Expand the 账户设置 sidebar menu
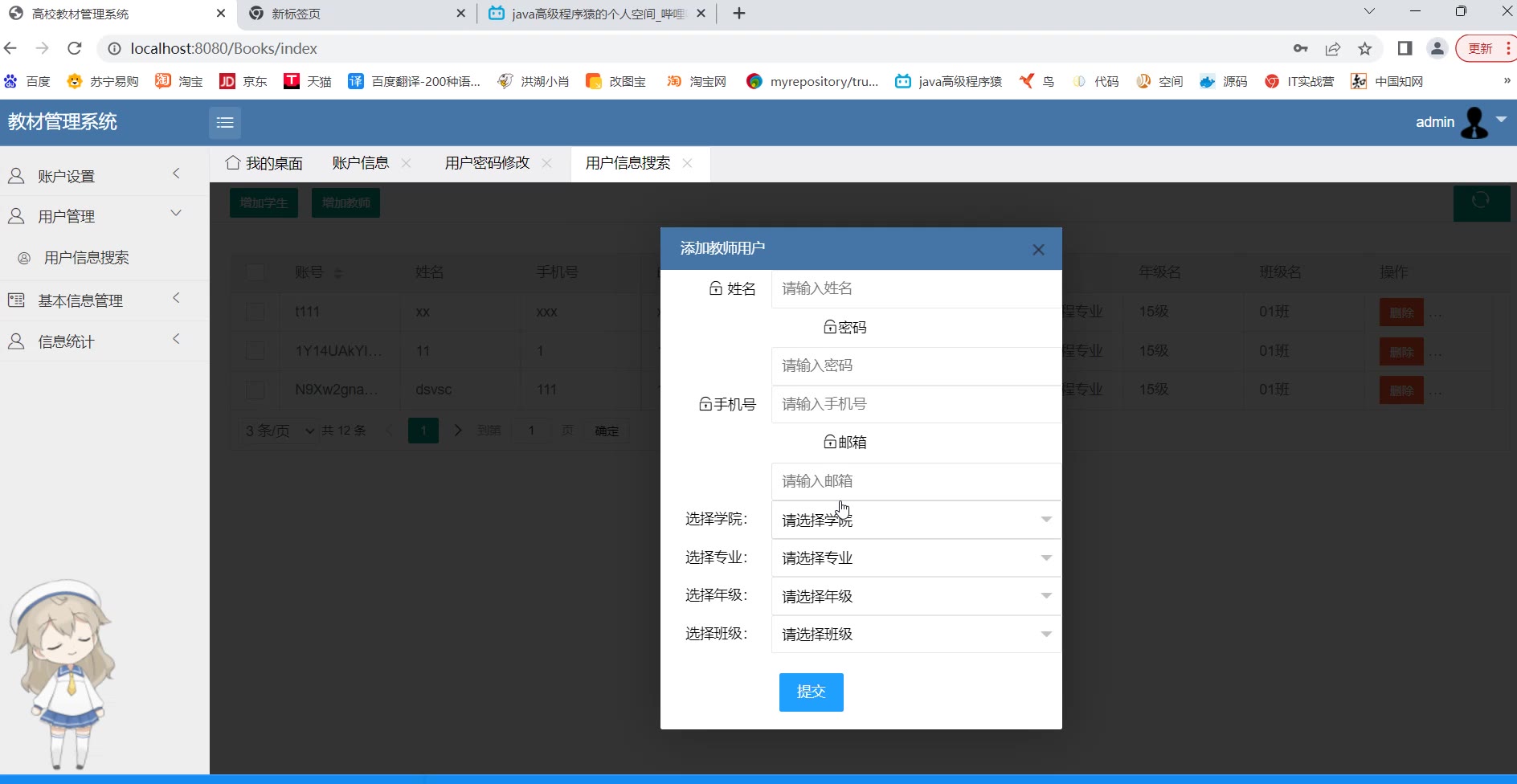Viewport: 1517px width, 784px height. click(x=104, y=176)
